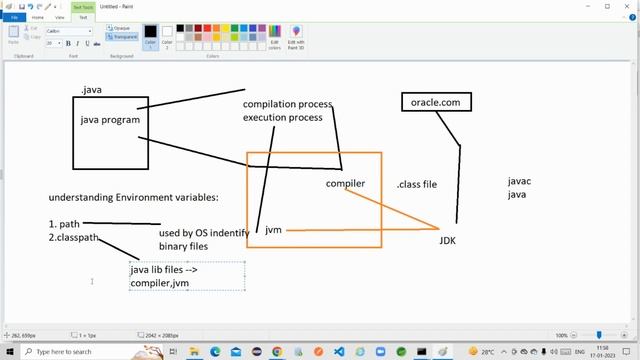
Task: Click the zoom slider handle
Action: pos(599,335)
